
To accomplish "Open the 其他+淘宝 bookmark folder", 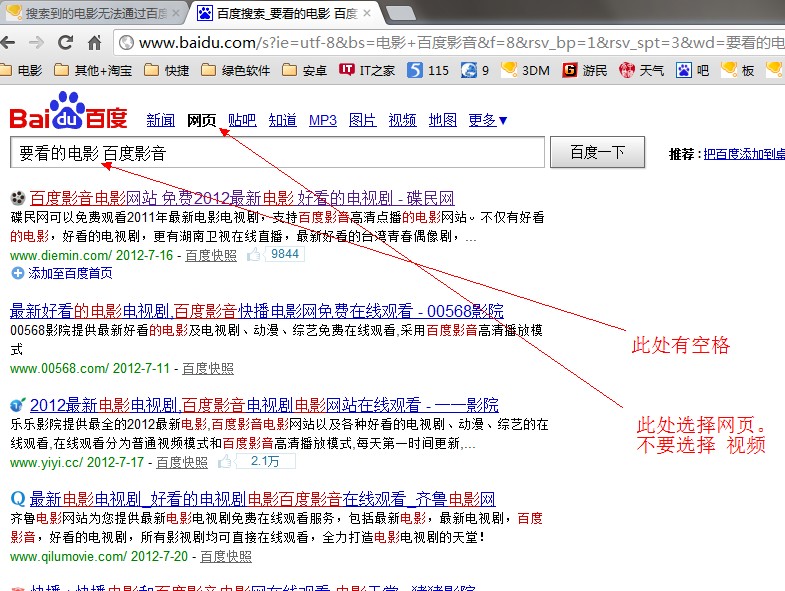I will 93,70.
